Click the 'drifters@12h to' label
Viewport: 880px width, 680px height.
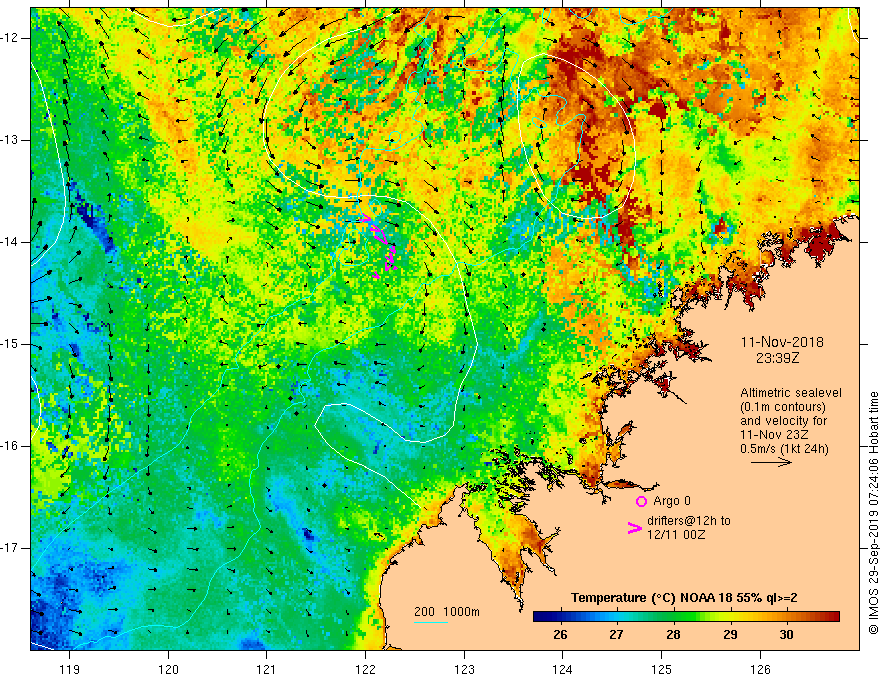[x=689, y=521]
